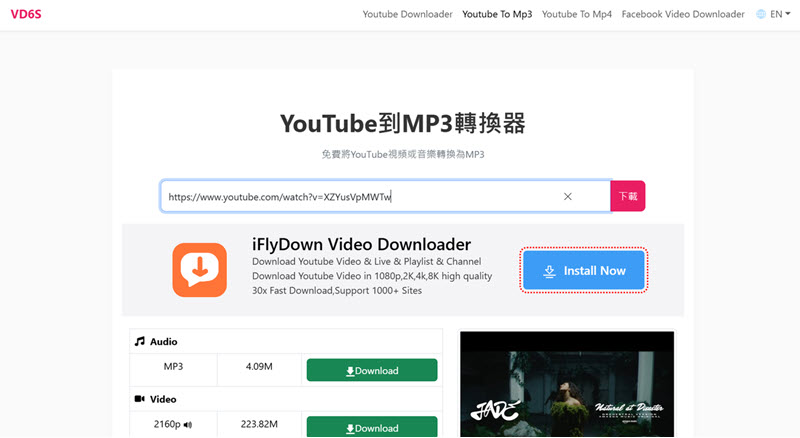The image size is (800, 438).
Task: Click the Video camera icon
Action: 139,399
